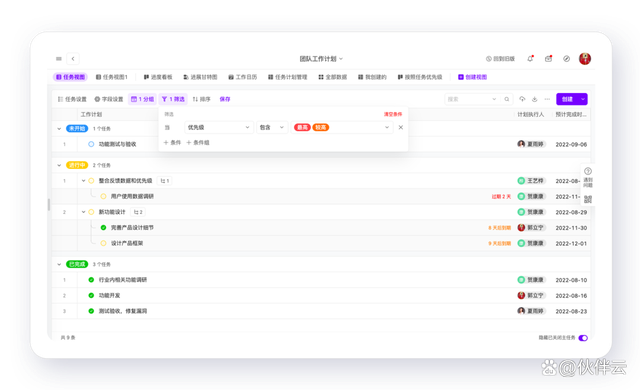Open the notification bell icon
Screen dimensions: 640x390
tap(530, 59)
